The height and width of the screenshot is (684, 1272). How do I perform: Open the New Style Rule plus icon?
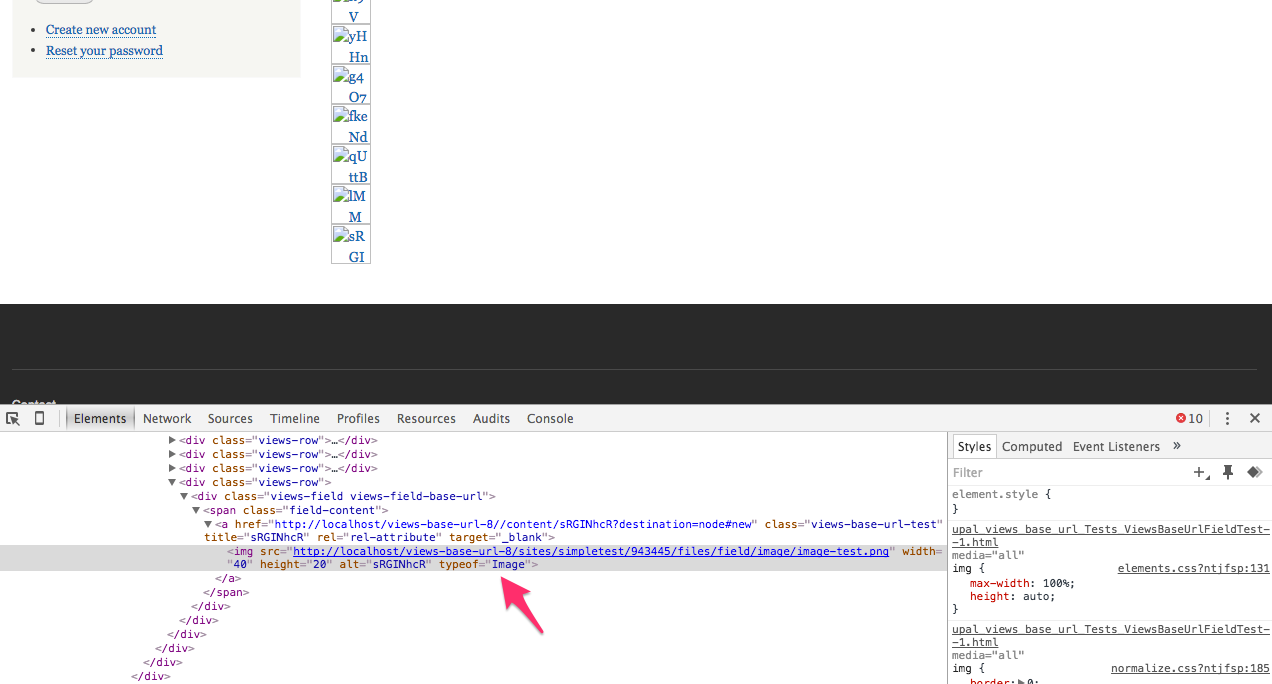1200,472
